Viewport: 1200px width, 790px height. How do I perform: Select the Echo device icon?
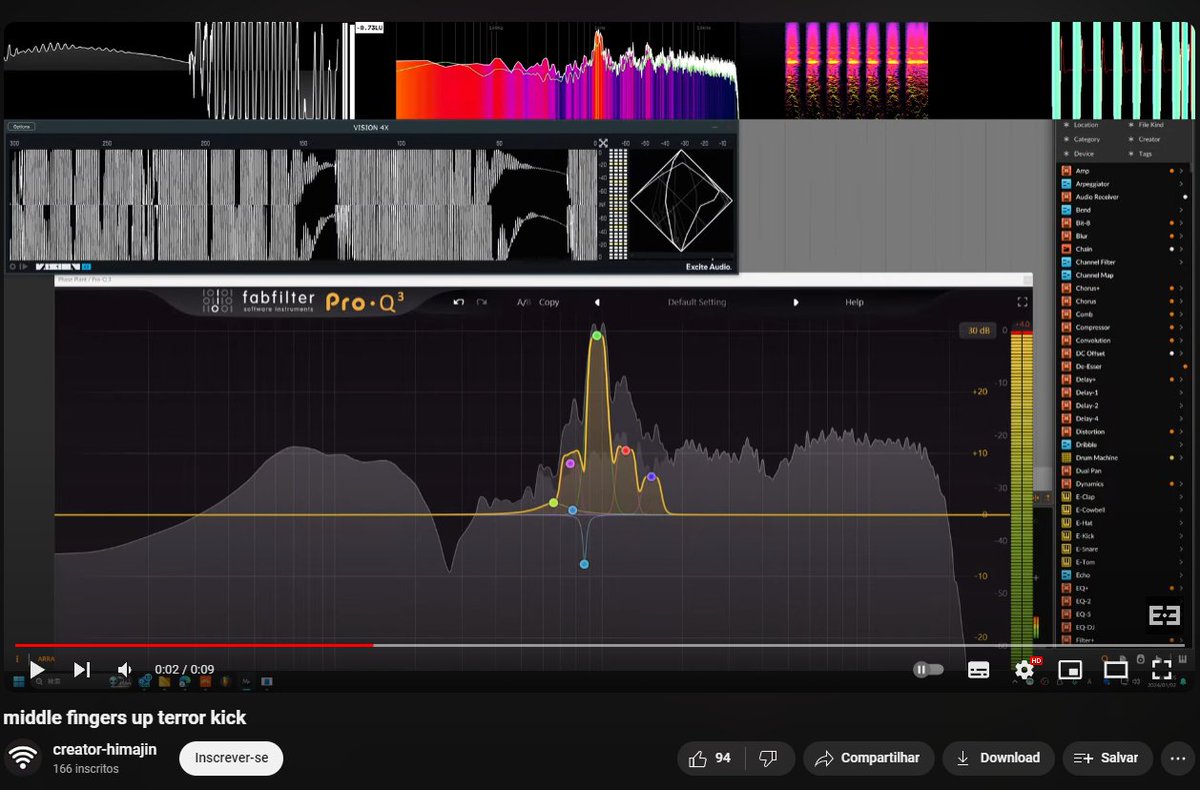[x=1066, y=575]
